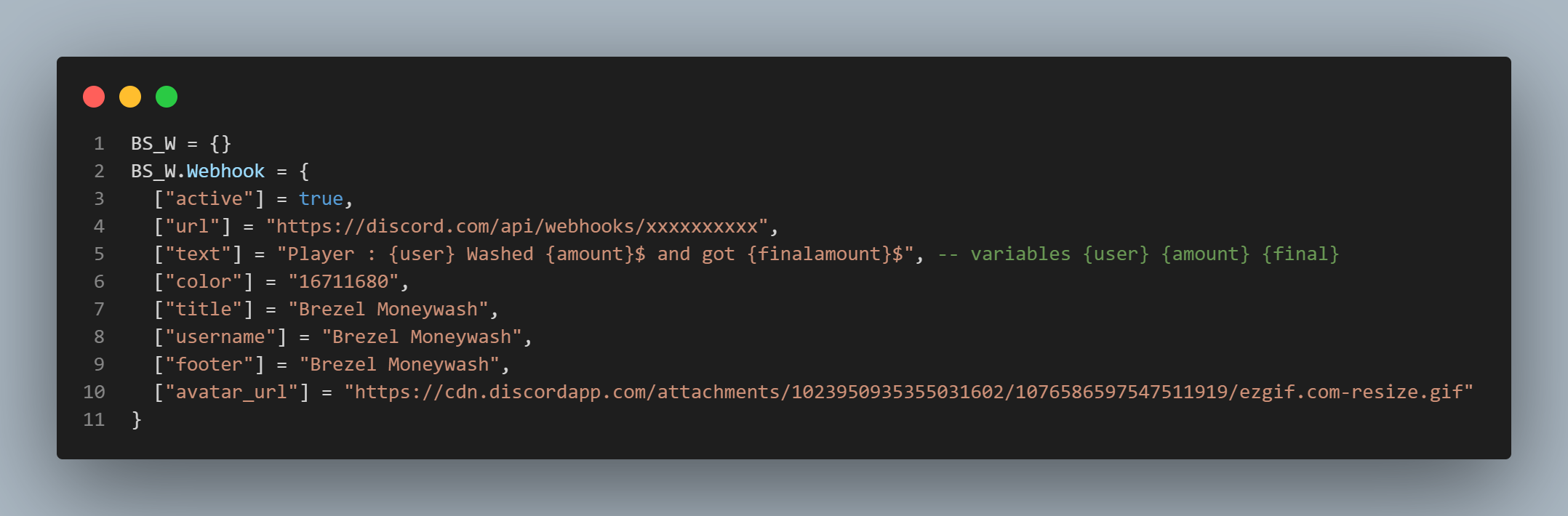Click the color value 16711680
The image size is (1568, 516).
(x=343, y=282)
